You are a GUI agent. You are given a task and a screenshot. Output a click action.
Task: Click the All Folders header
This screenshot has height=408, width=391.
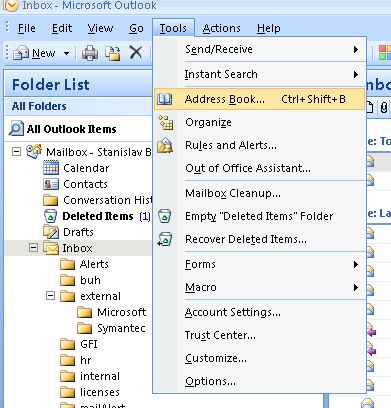tap(79, 106)
